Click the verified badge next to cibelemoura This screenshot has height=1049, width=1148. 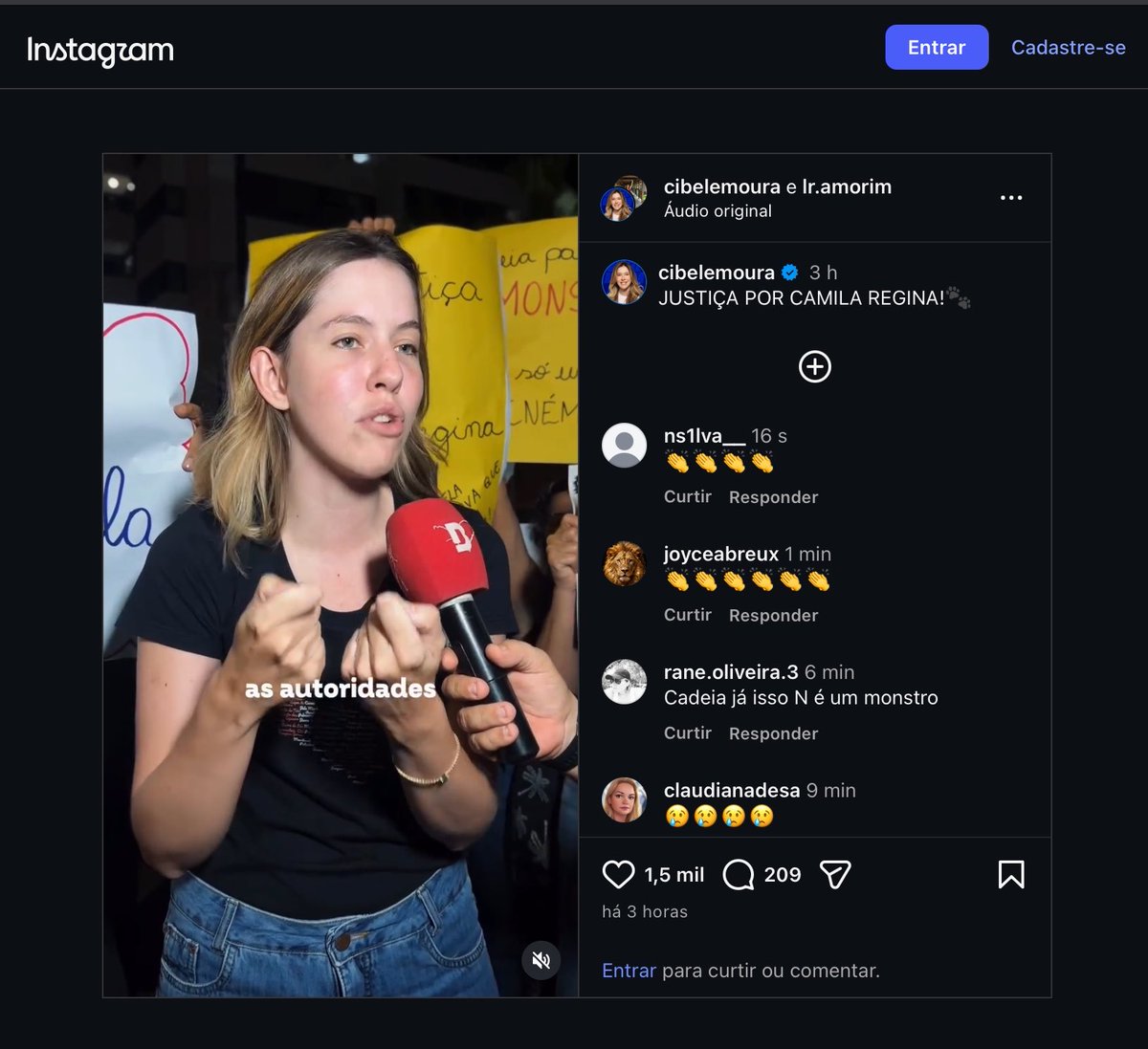tap(790, 273)
